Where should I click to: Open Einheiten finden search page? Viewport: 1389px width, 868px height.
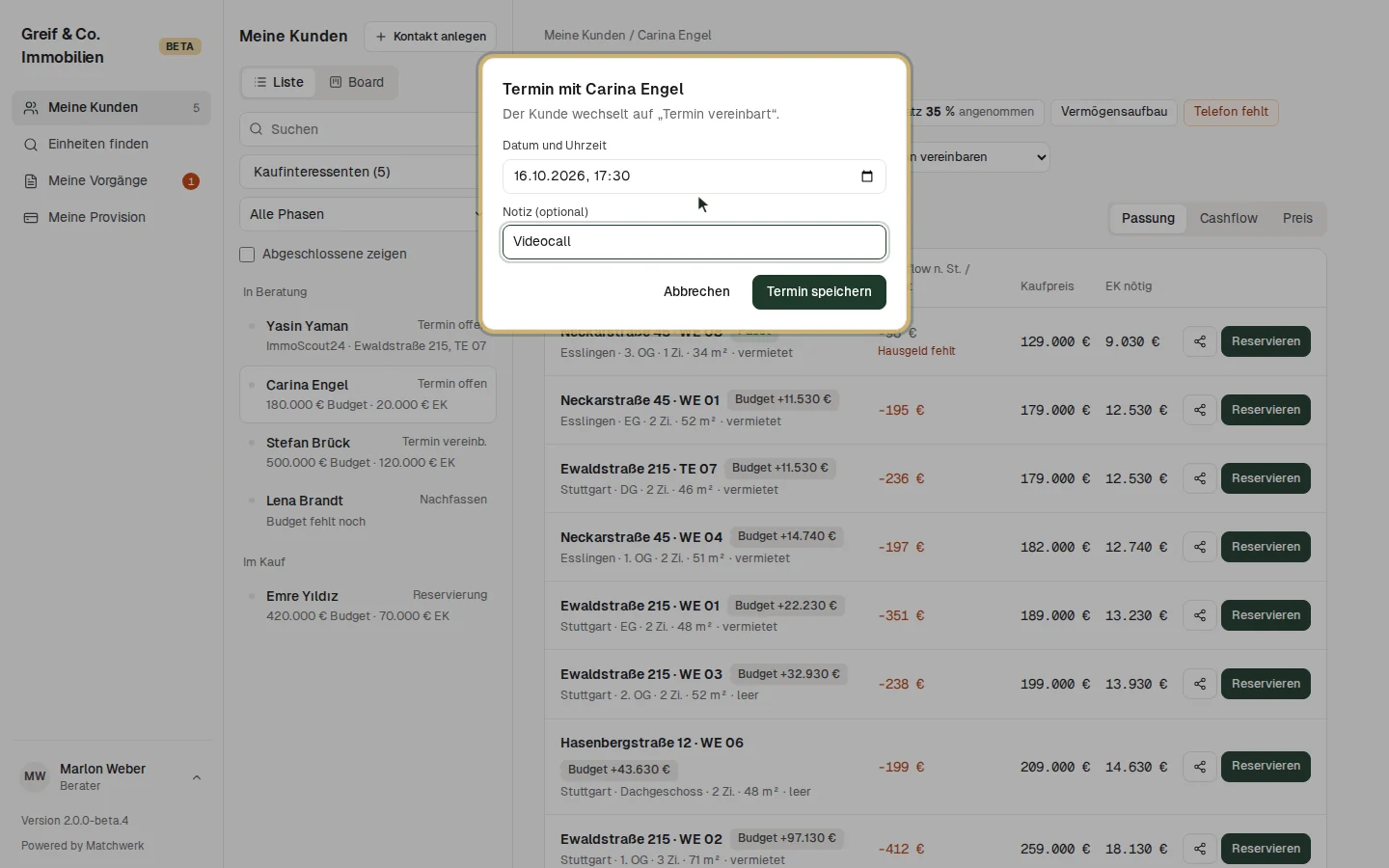111,145
